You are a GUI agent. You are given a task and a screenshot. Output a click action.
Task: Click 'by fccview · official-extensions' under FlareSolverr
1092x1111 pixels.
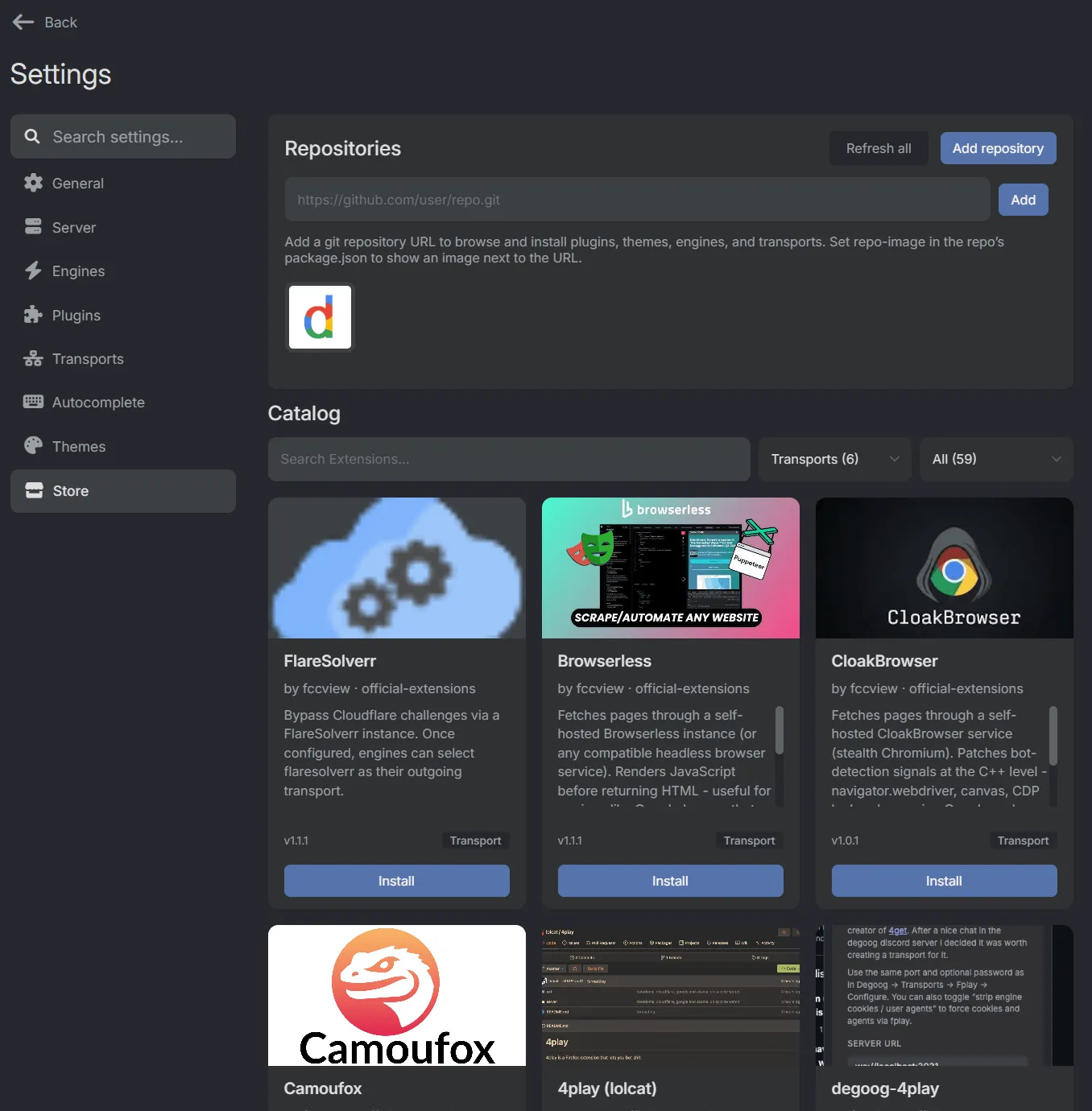[x=379, y=688]
